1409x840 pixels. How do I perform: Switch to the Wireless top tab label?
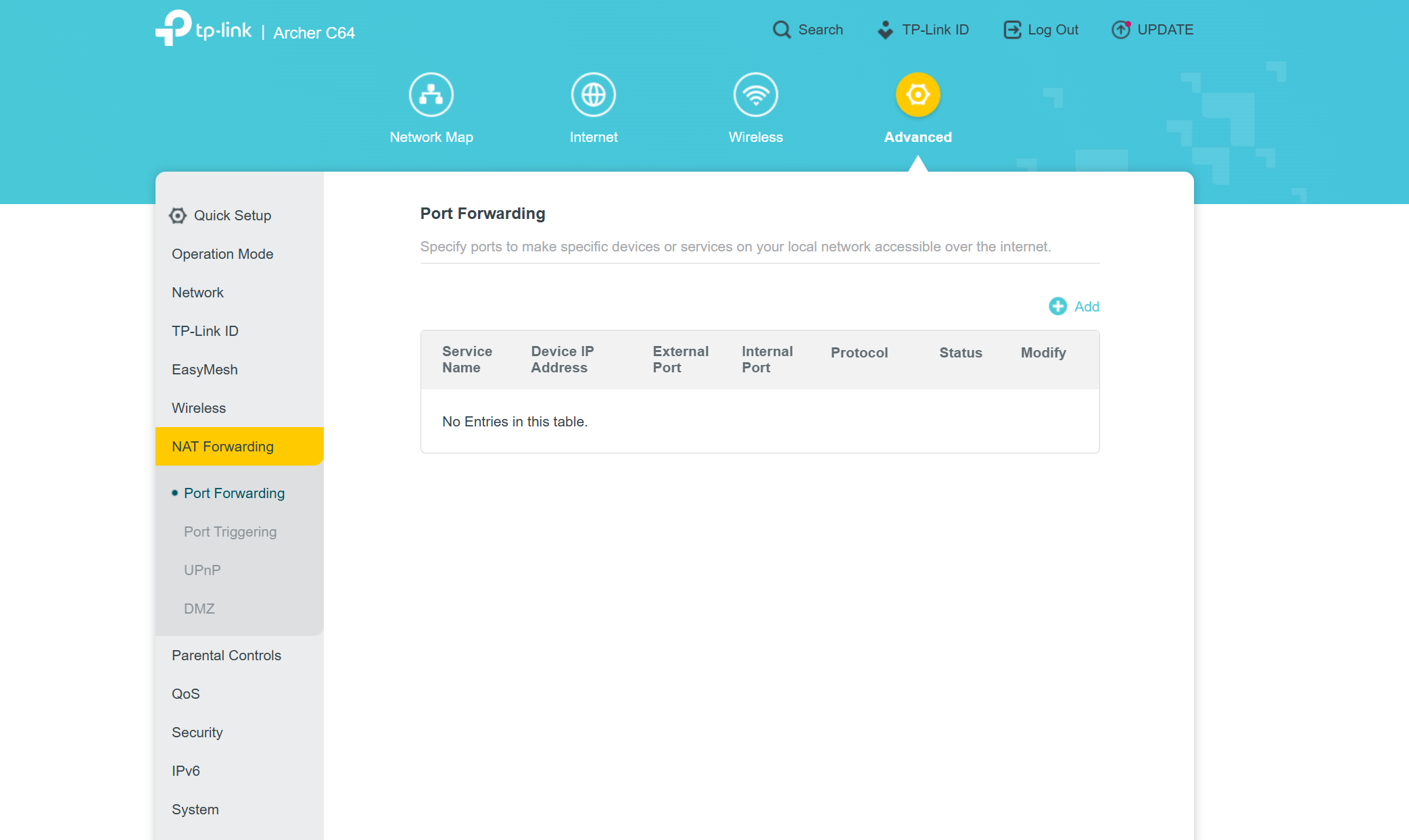(756, 137)
